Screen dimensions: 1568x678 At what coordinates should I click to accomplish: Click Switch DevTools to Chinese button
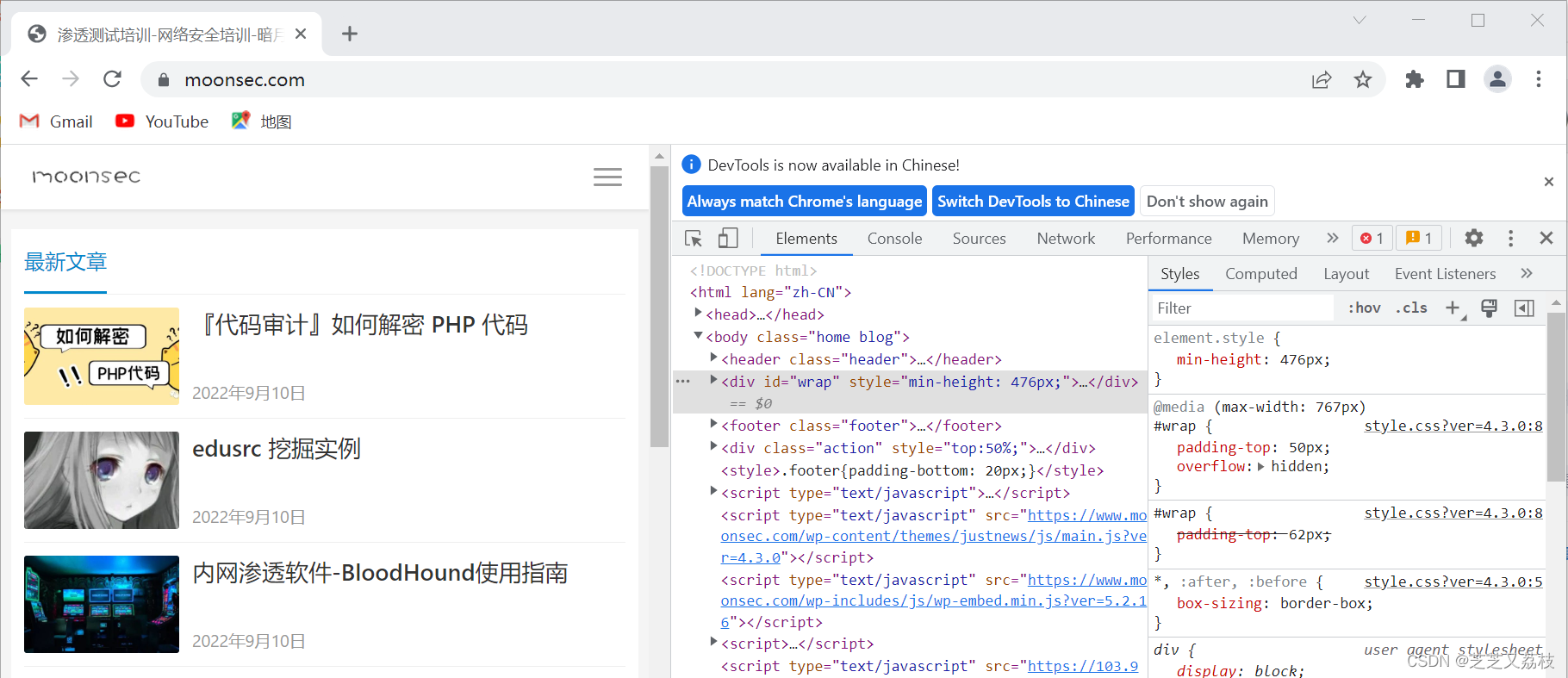1033,202
